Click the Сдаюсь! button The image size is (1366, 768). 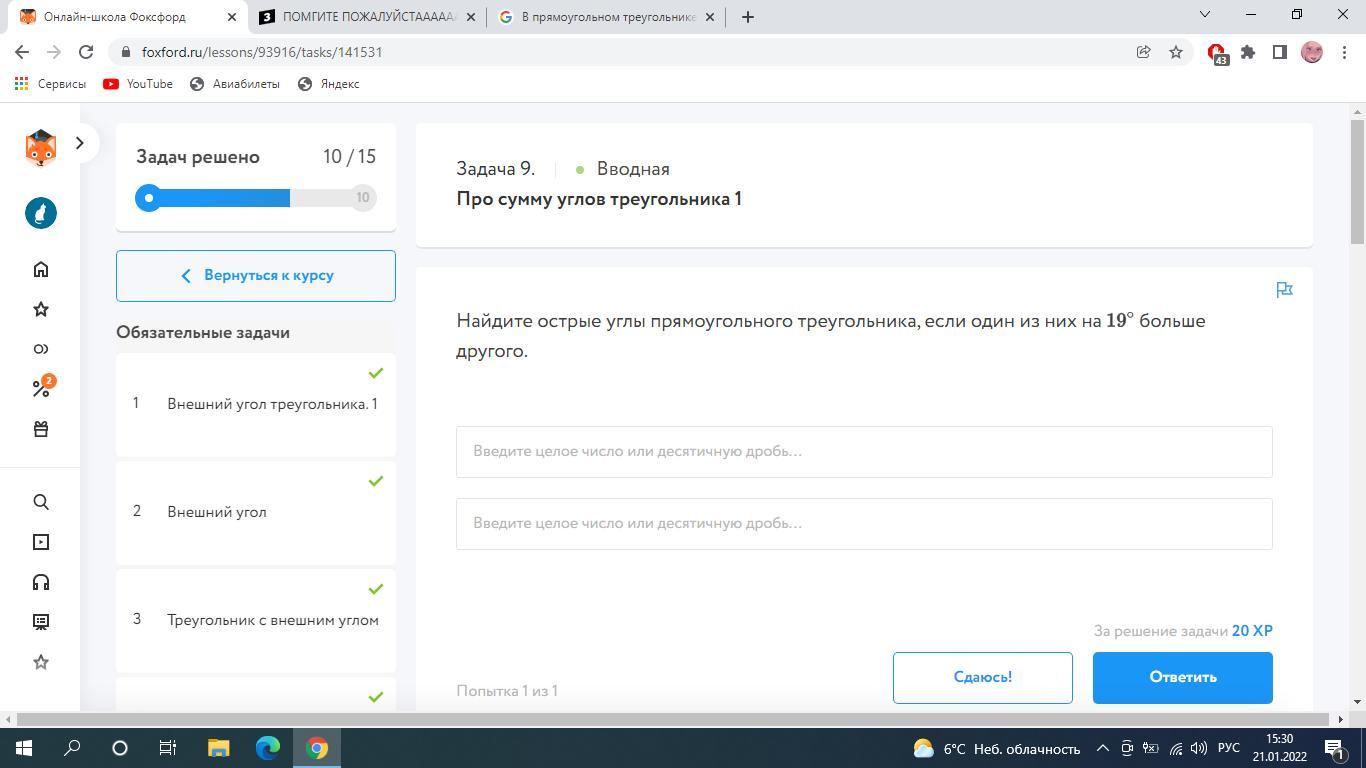[982, 677]
